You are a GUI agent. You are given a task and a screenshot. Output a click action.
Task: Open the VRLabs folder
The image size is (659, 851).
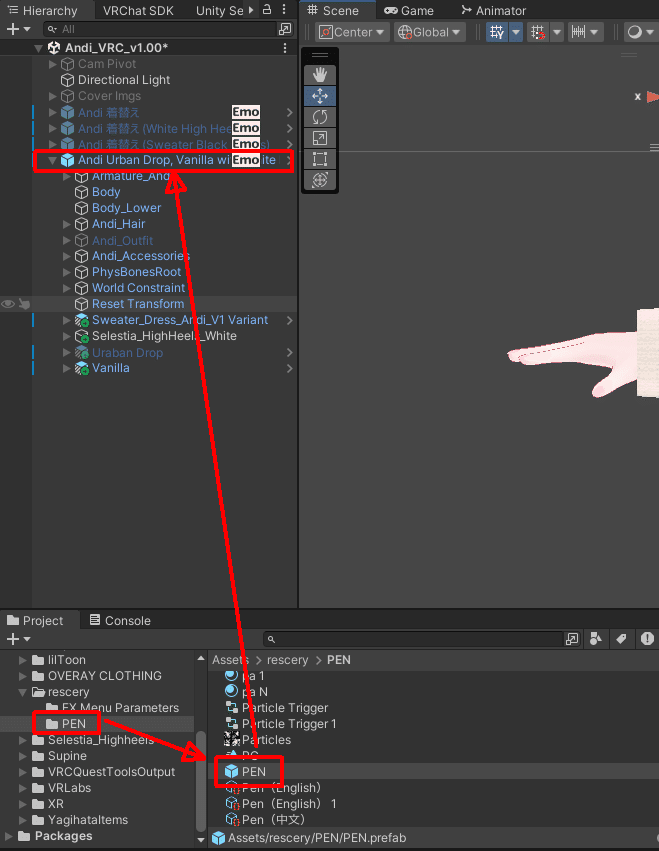pyautogui.click(x=69, y=788)
